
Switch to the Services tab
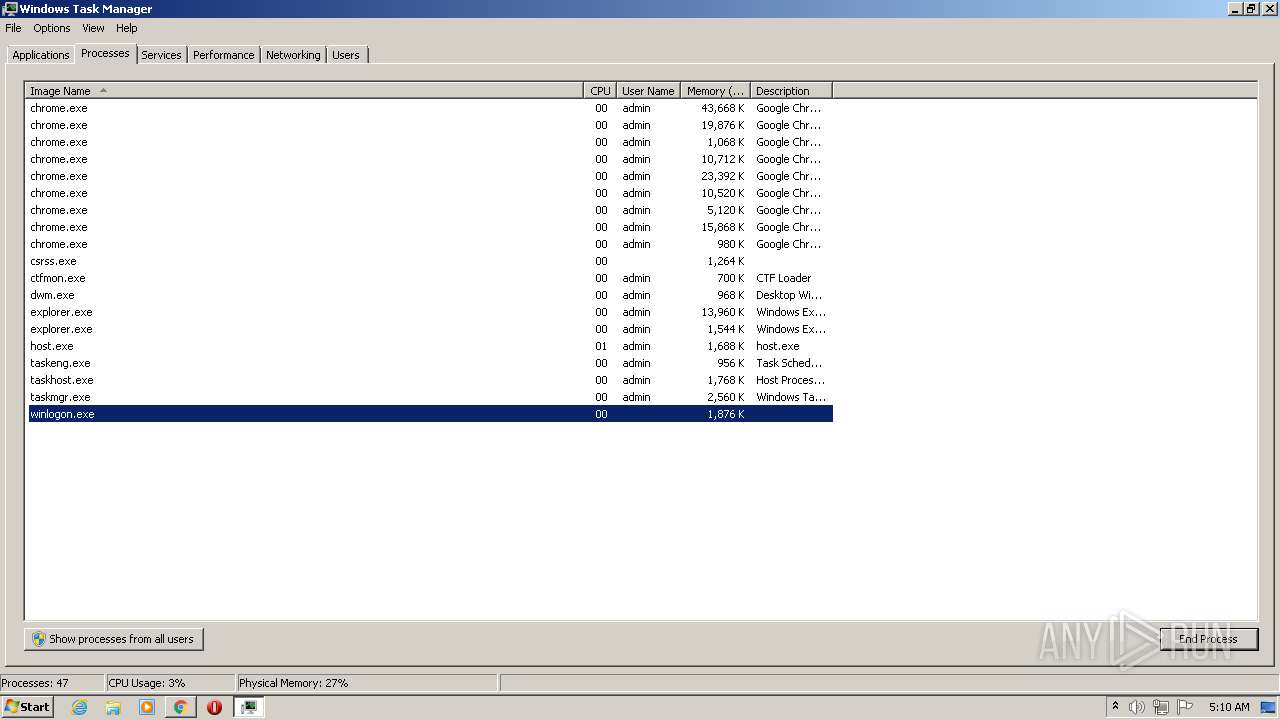(161, 55)
